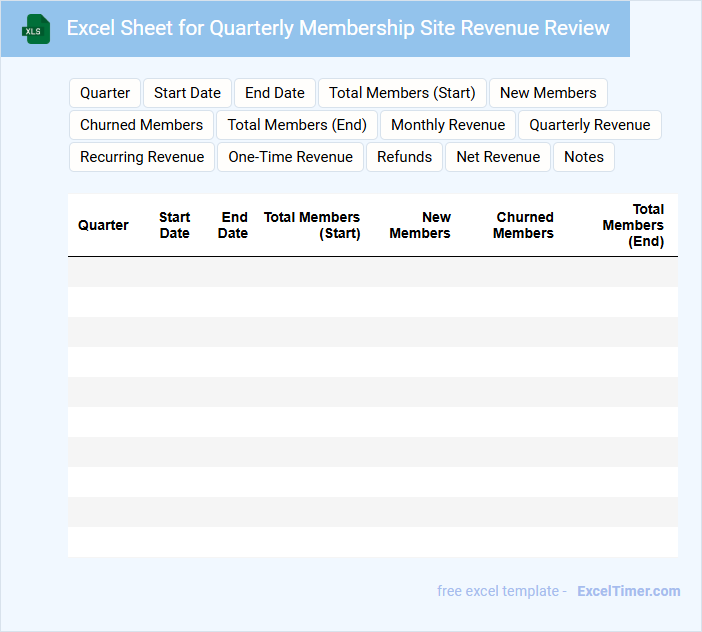Select the Quarterly Revenue tag
The height and width of the screenshot is (632, 702).
(x=590, y=125)
